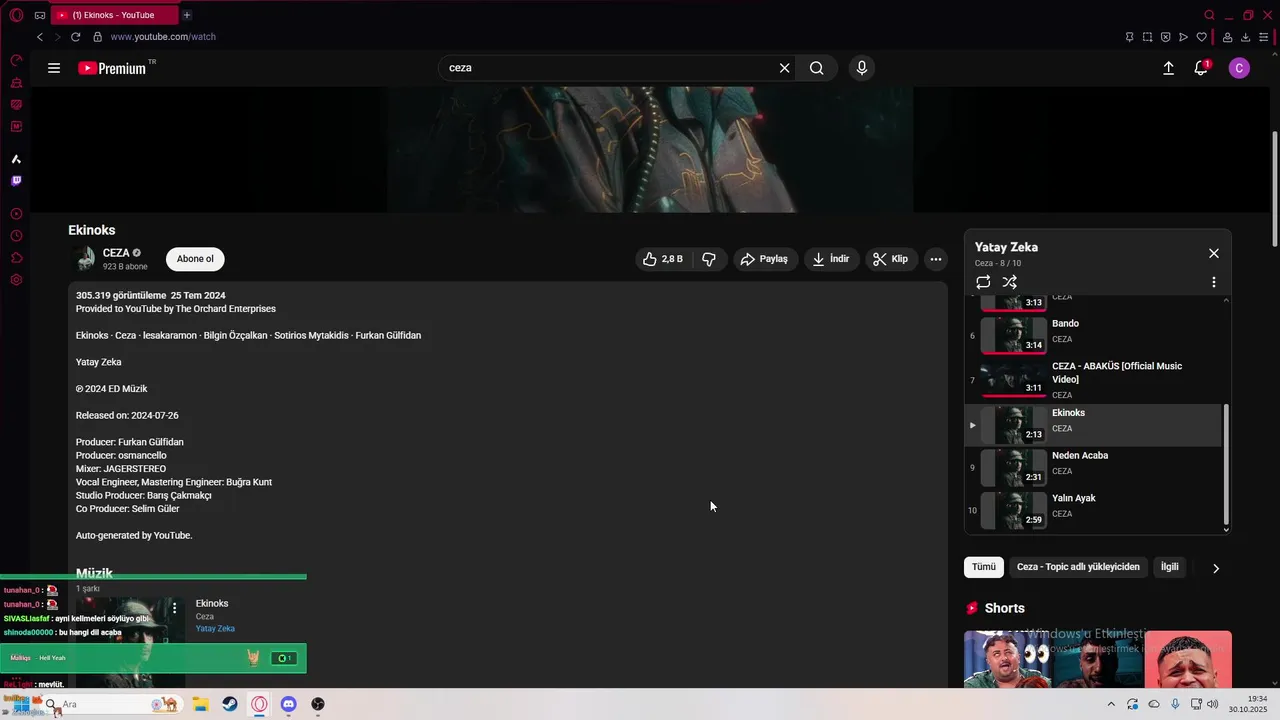Open the CEZA channel name link
Viewport: 1280px width, 720px height.
(x=116, y=253)
